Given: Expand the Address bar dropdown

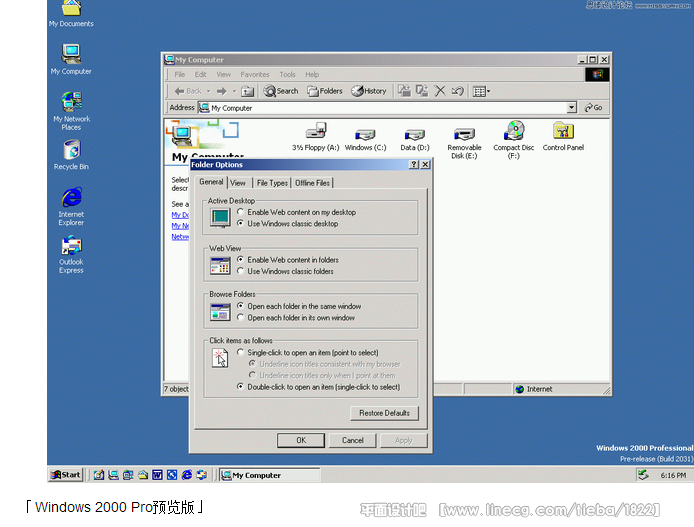Looking at the screenshot, I should coord(571,108).
